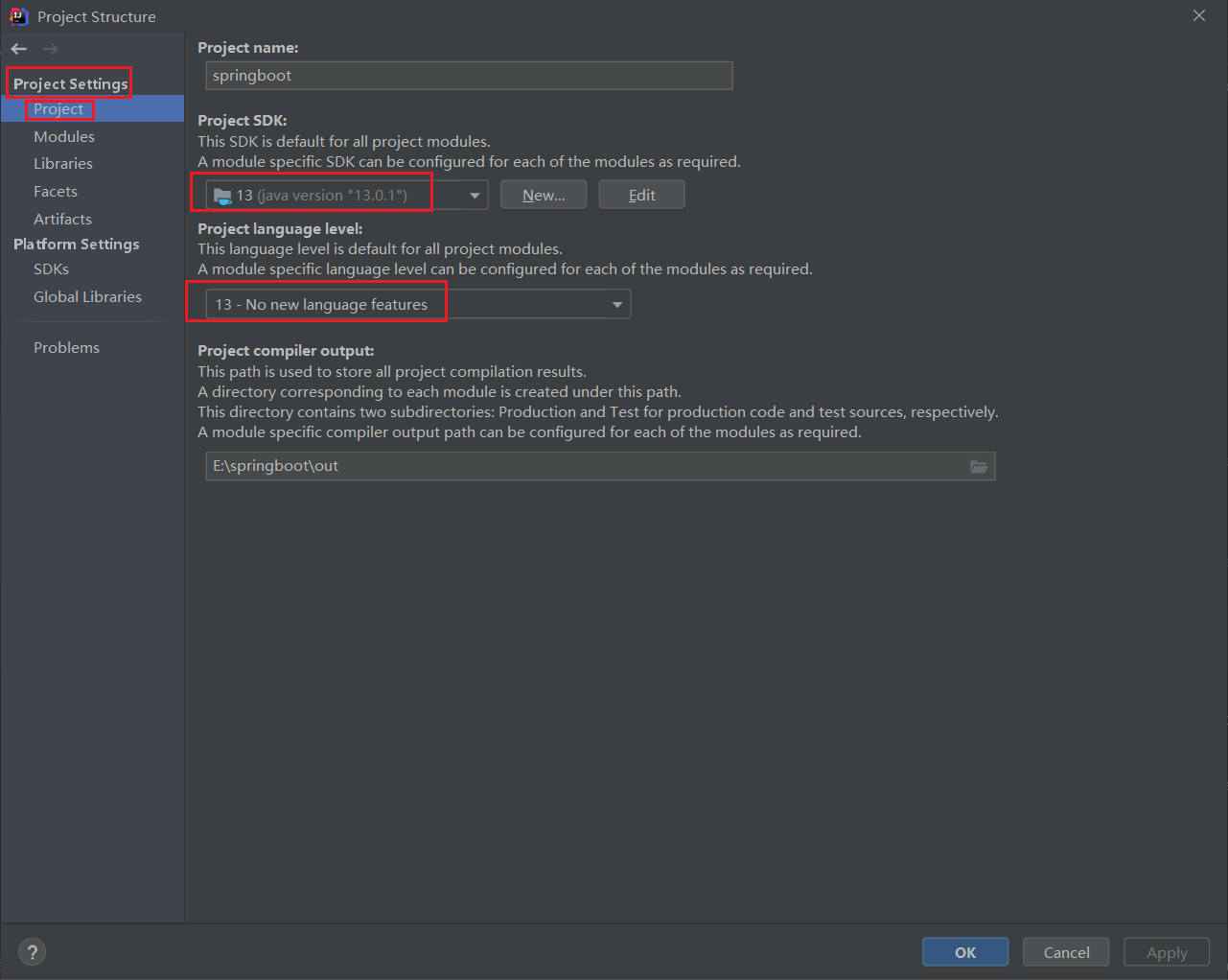This screenshot has width=1228, height=980.
Task: Click the Platform Settings heading
Action: [x=77, y=245]
